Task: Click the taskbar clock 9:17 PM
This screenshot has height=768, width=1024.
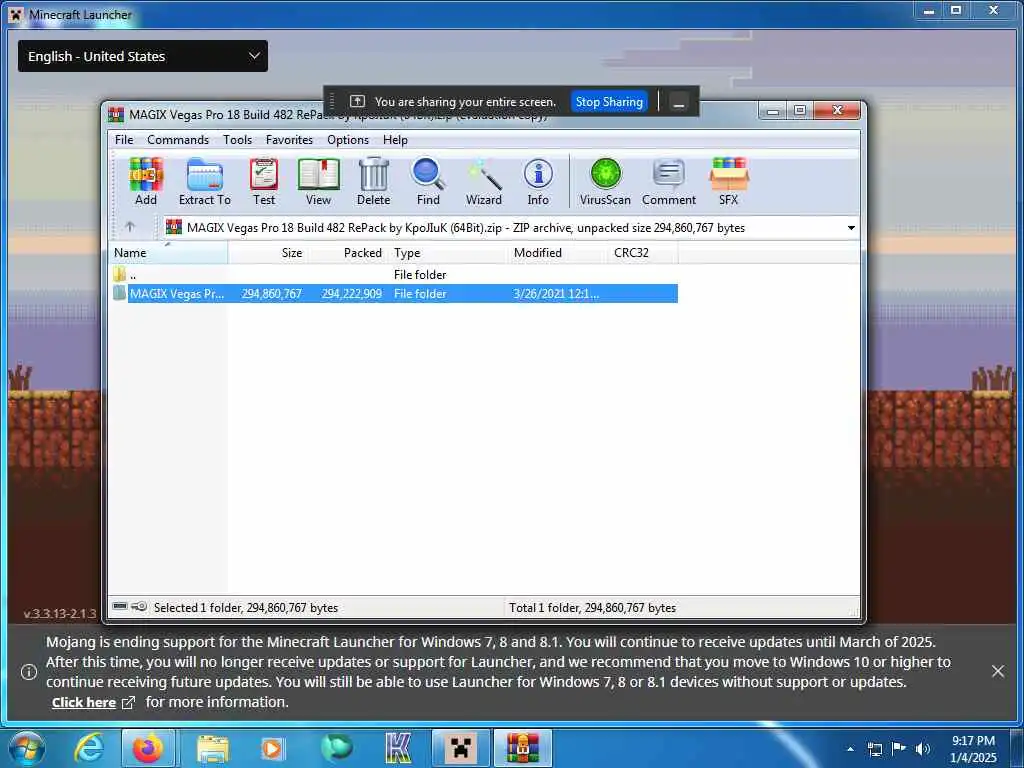Action: 973,741
